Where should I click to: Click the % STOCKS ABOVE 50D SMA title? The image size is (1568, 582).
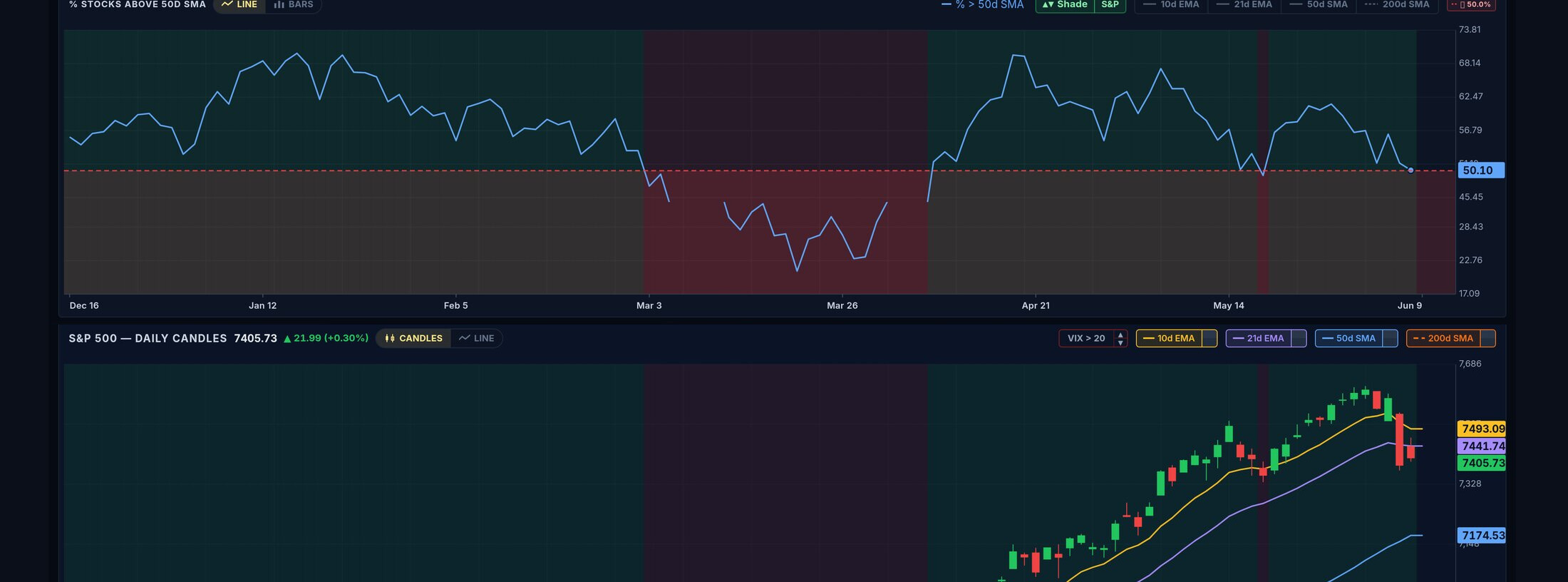138,4
